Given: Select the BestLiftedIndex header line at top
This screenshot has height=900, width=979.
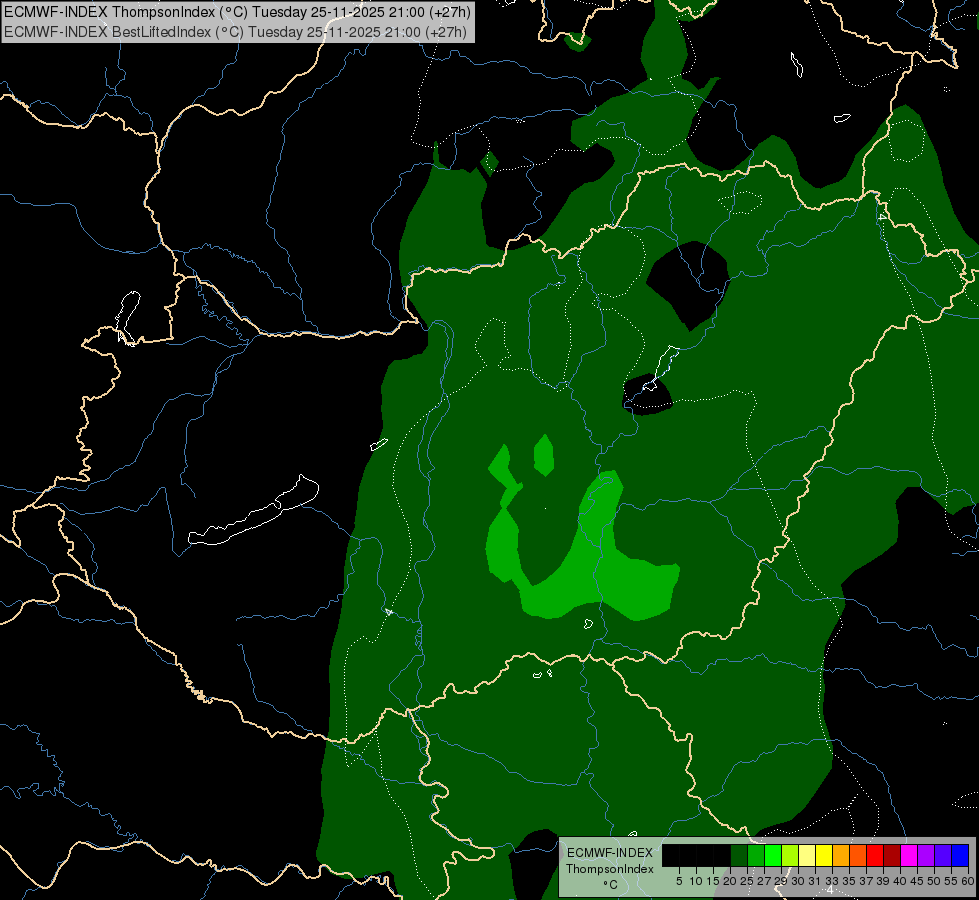Looking at the screenshot, I should (x=235, y=32).
